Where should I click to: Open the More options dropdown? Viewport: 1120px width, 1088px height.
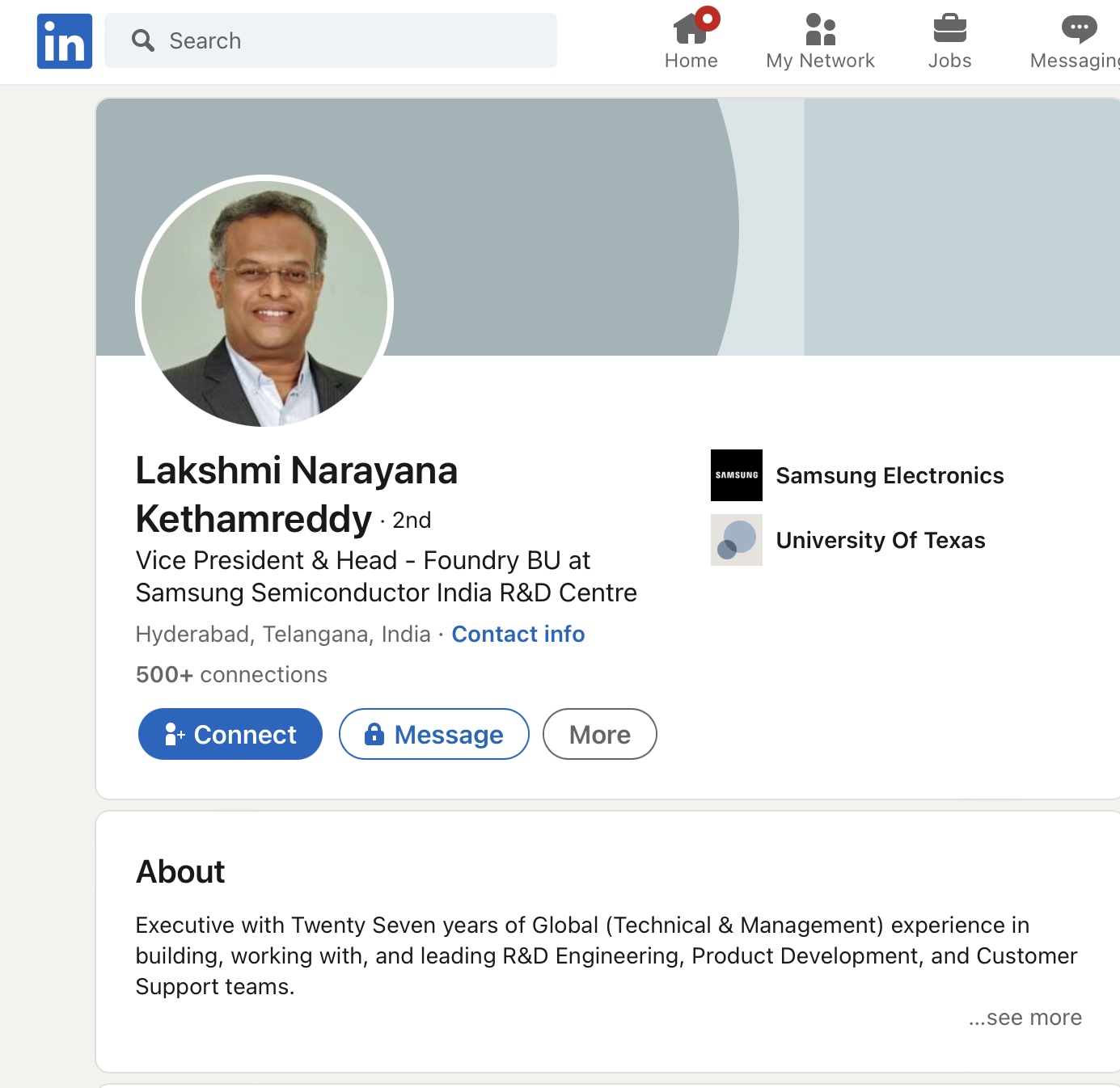[x=600, y=734]
